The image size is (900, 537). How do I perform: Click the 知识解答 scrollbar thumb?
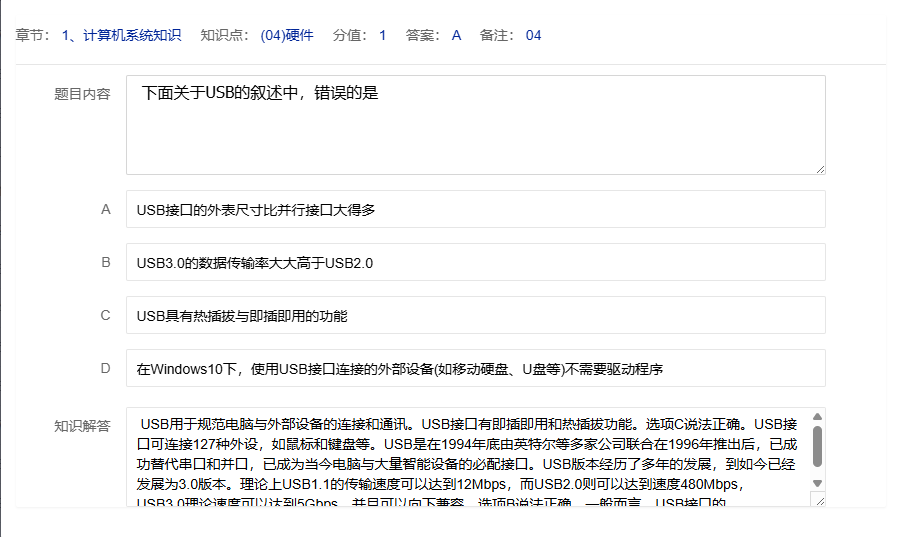point(817,446)
